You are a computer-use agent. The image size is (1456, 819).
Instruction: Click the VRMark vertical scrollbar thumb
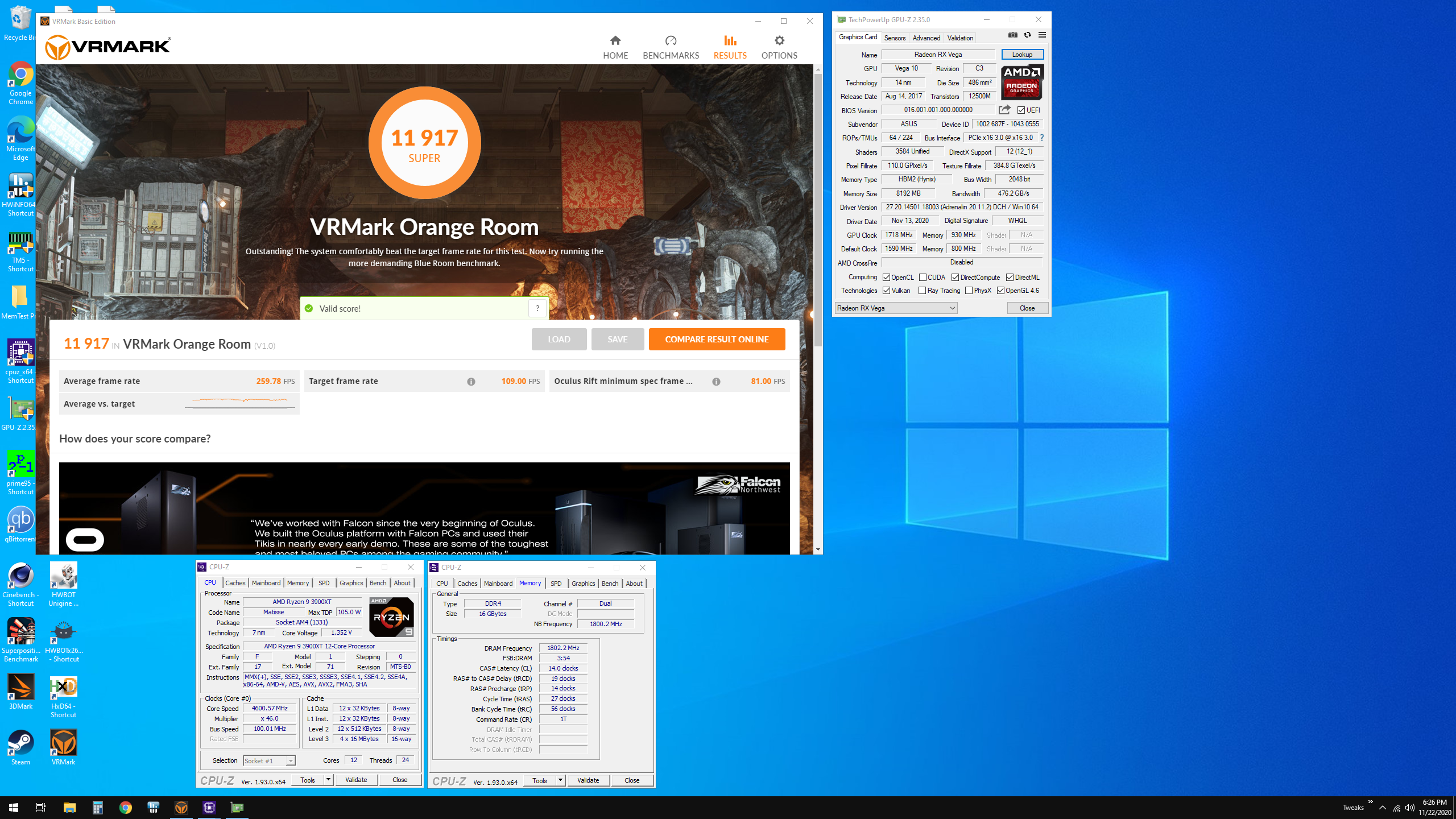click(818, 210)
